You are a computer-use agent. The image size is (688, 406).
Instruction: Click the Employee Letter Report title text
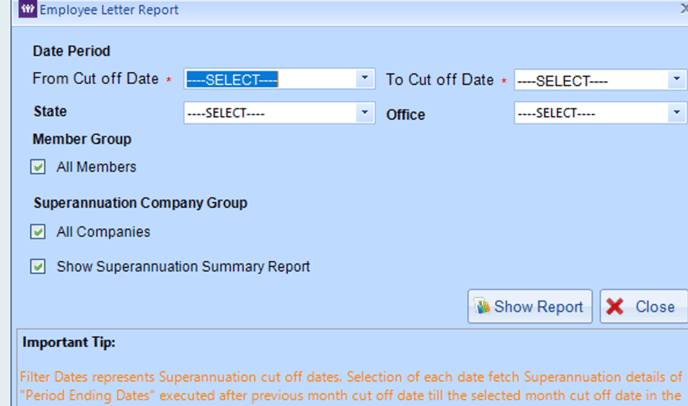click(109, 10)
